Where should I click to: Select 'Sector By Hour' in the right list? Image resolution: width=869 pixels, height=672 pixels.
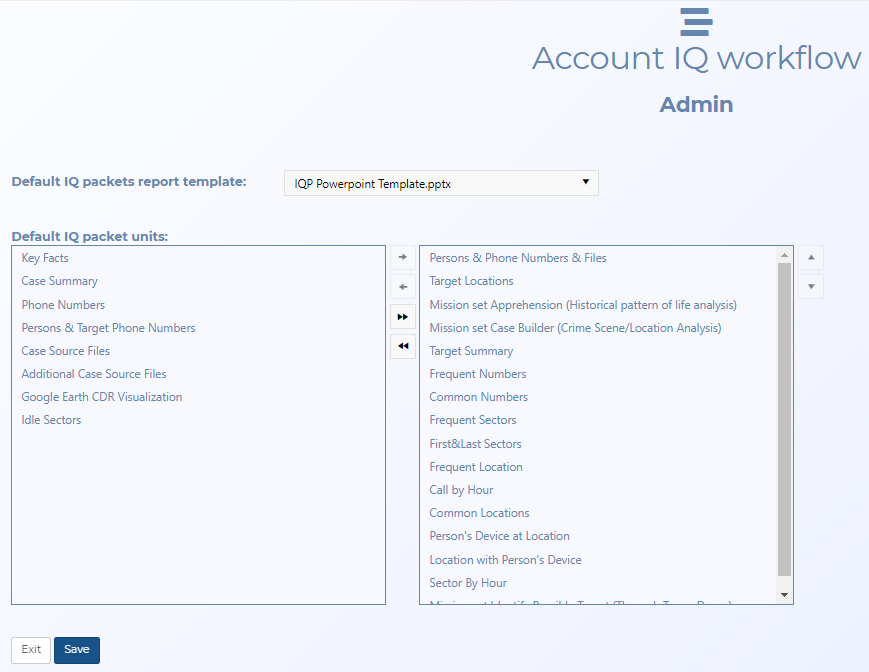pos(467,582)
